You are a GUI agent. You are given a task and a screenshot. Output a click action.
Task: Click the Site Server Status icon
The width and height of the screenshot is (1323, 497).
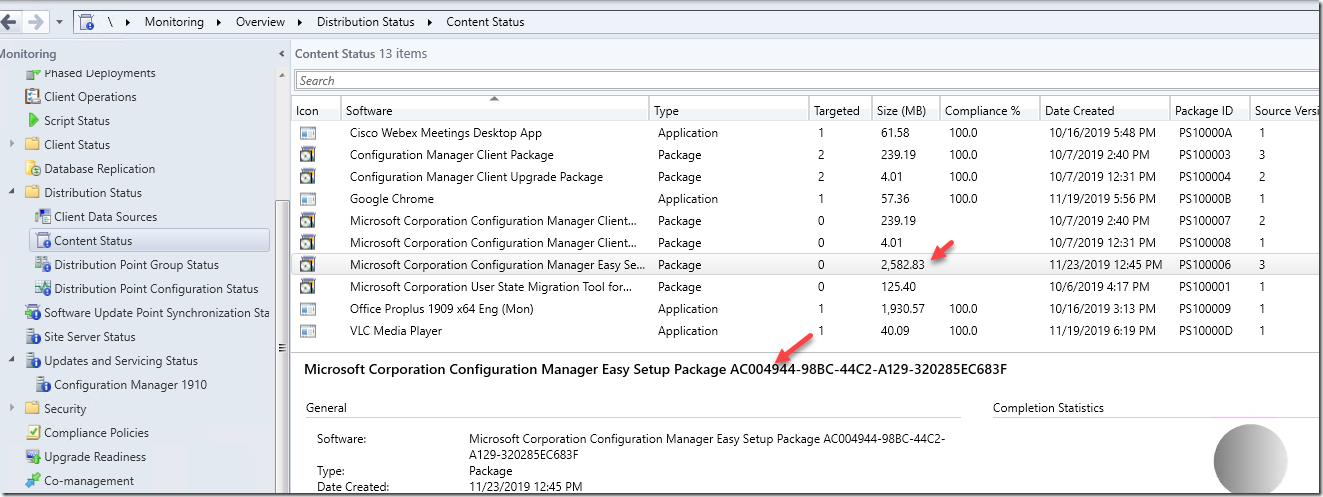pyautogui.click(x=32, y=337)
